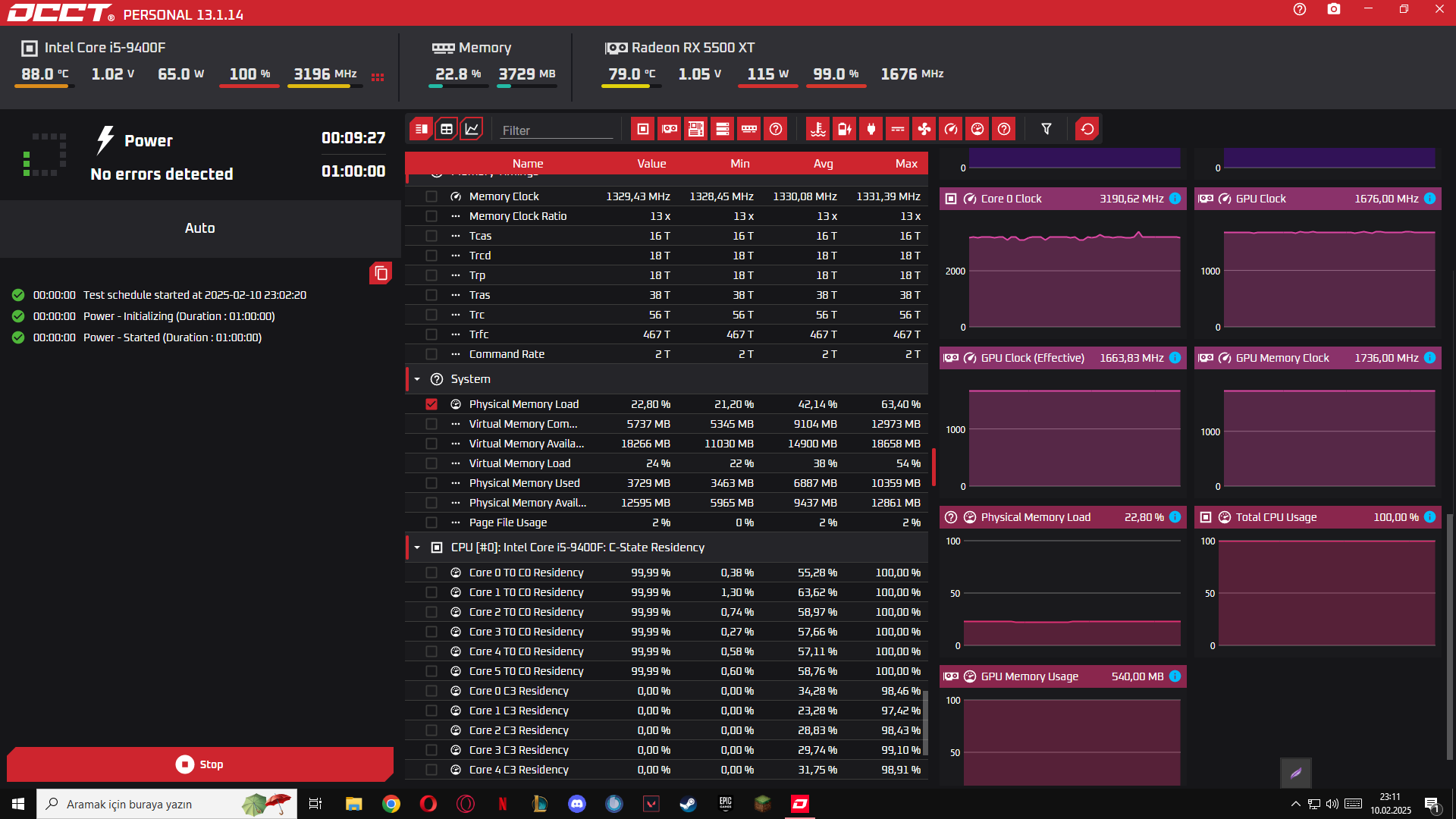Reset sensor min/max values icon
The width and height of the screenshot is (1456, 819).
coord(1087,129)
